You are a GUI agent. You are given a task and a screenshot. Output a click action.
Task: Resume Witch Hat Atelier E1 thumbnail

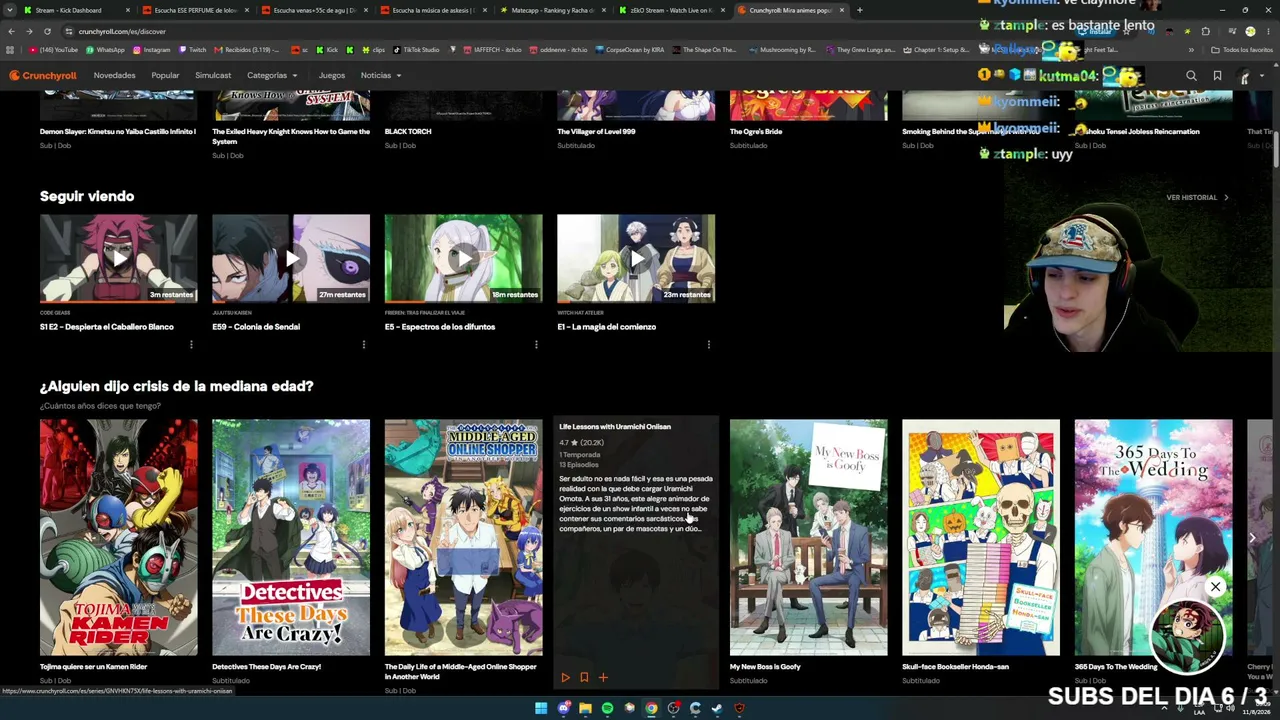click(x=636, y=258)
